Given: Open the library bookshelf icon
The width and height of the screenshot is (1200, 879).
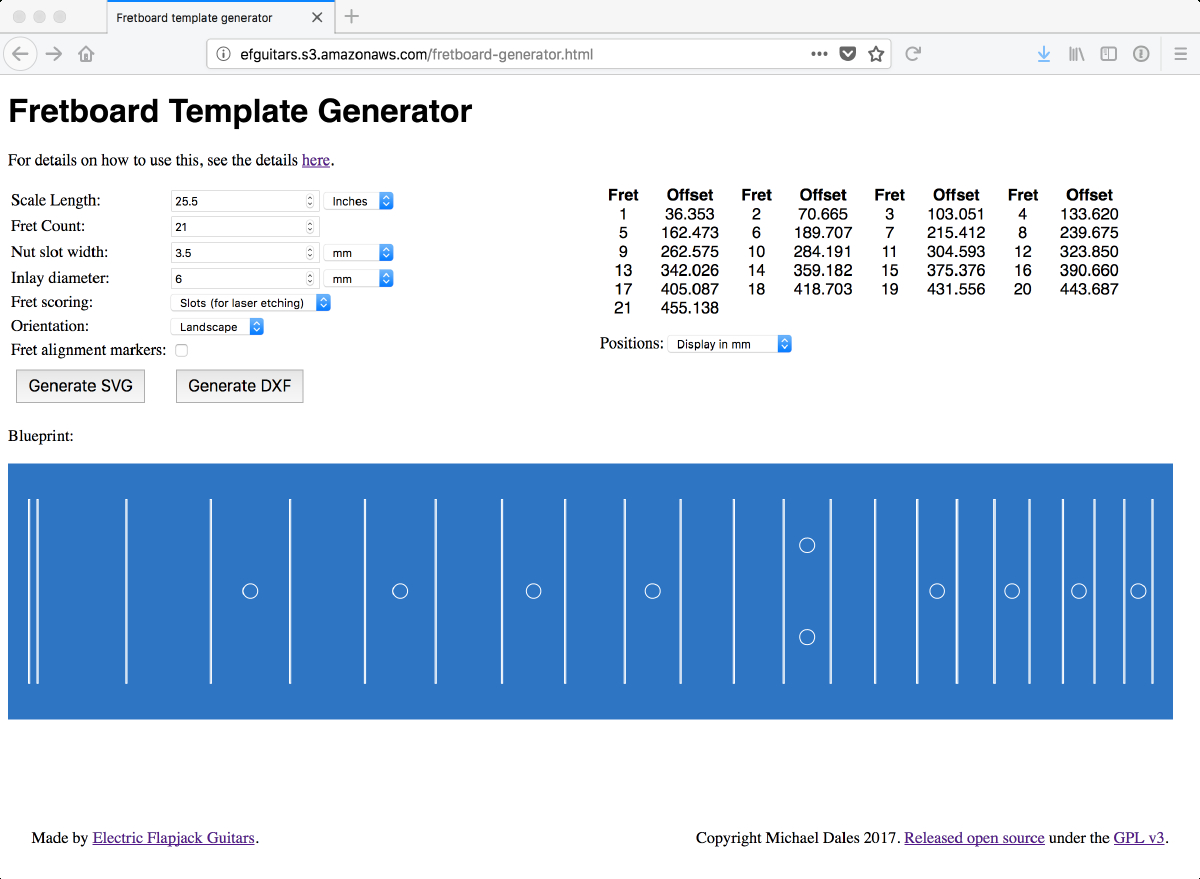Looking at the screenshot, I should pos(1076,54).
